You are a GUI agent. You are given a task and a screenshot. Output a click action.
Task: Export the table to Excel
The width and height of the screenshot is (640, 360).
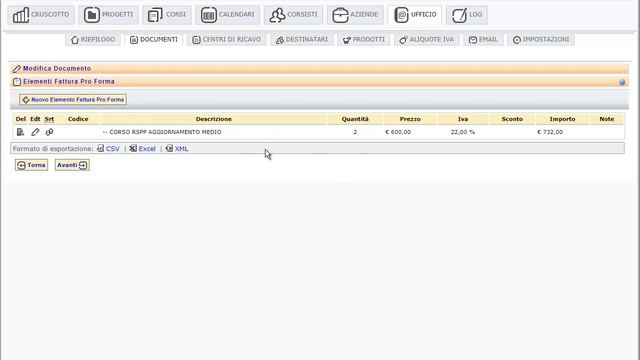coord(142,149)
